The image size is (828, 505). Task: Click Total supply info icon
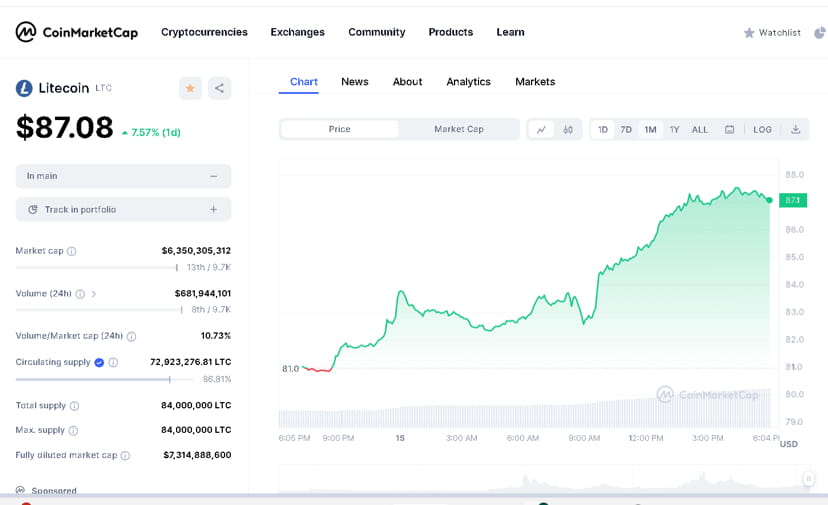point(74,406)
